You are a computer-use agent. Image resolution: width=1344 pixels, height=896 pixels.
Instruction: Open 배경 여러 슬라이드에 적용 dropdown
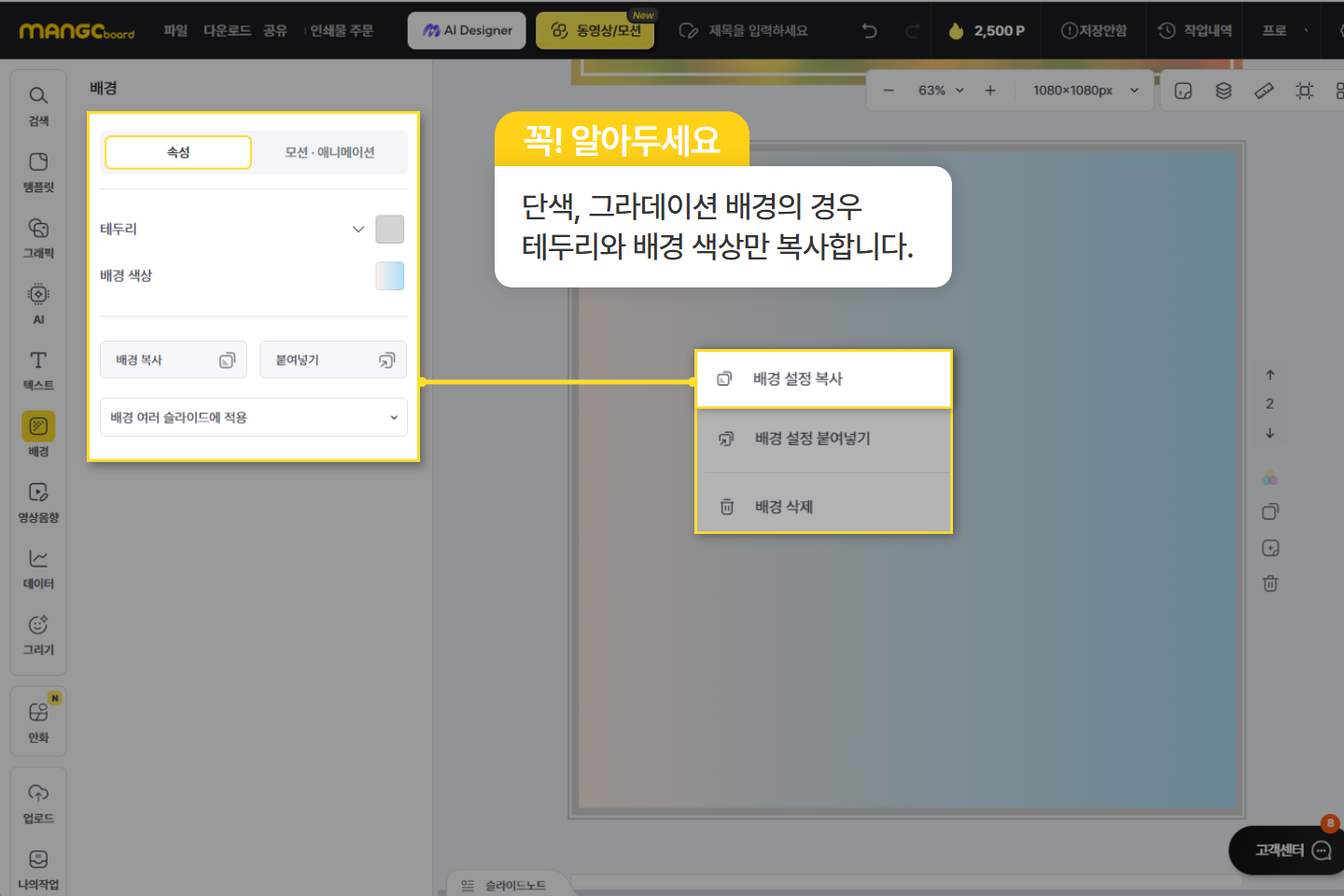point(254,417)
